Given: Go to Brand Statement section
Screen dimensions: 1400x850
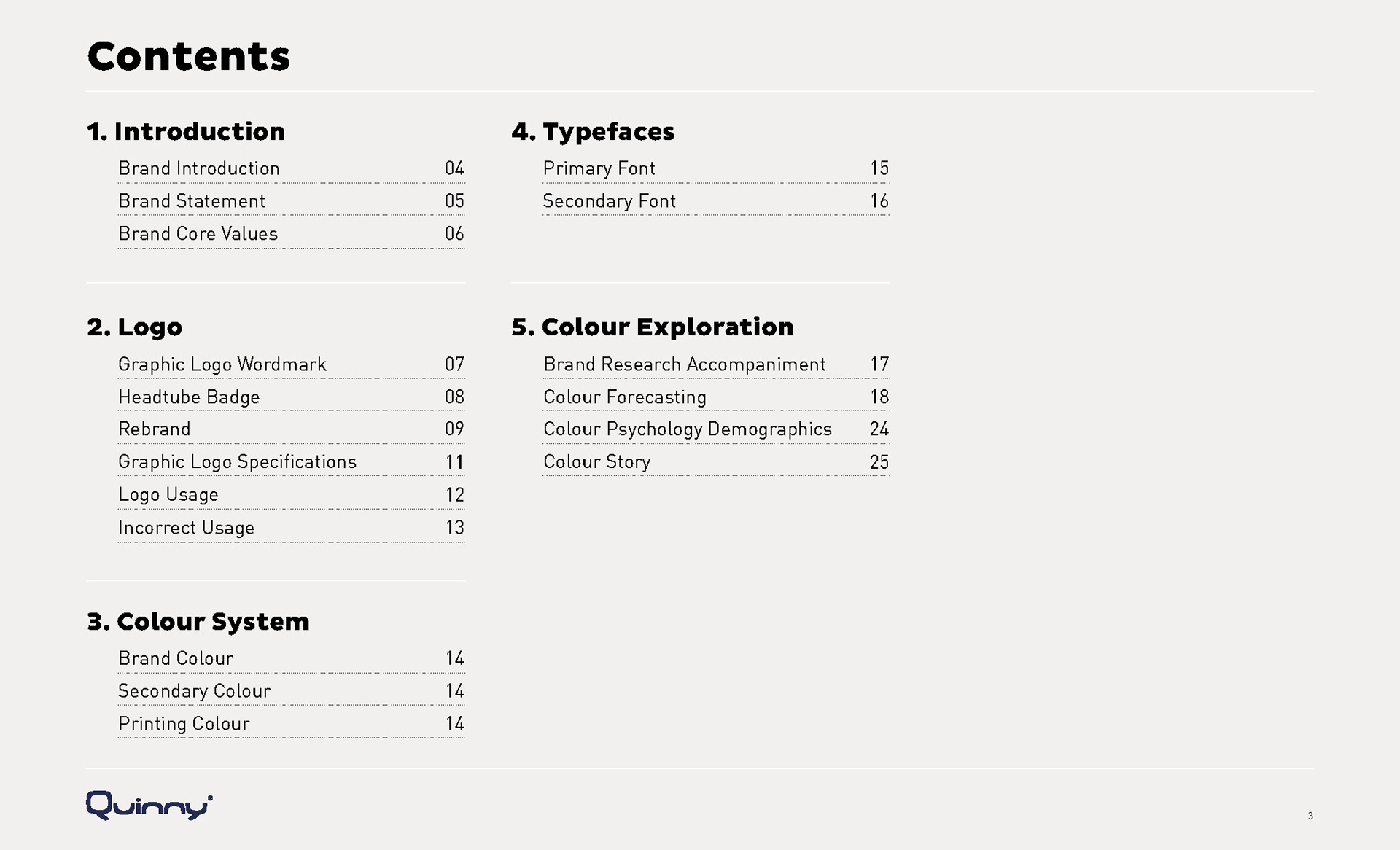Looking at the screenshot, I should [x=192, y=201].
